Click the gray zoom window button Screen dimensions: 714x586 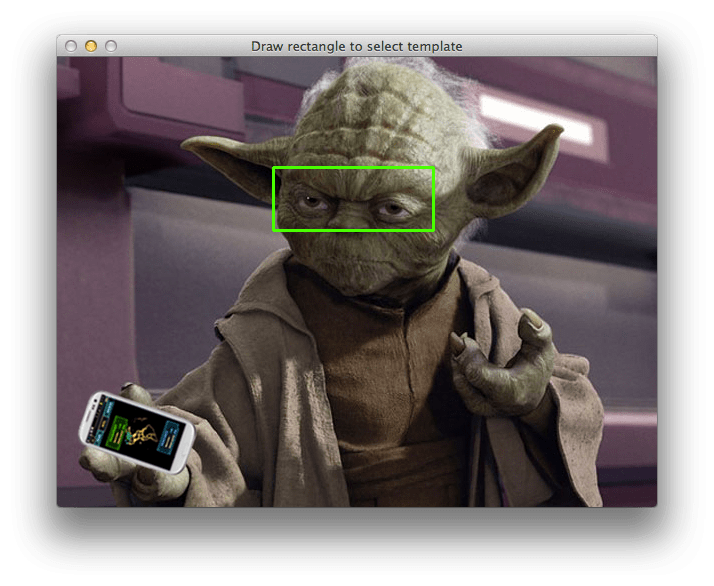pyautogui.click(x=111, y=46)
